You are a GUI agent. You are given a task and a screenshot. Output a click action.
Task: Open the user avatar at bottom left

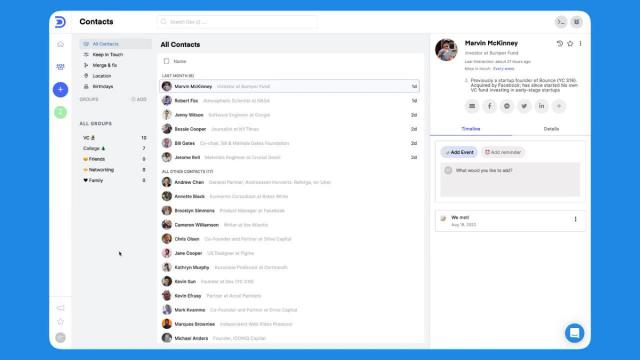pyautogui.click(x=60, y=338)
